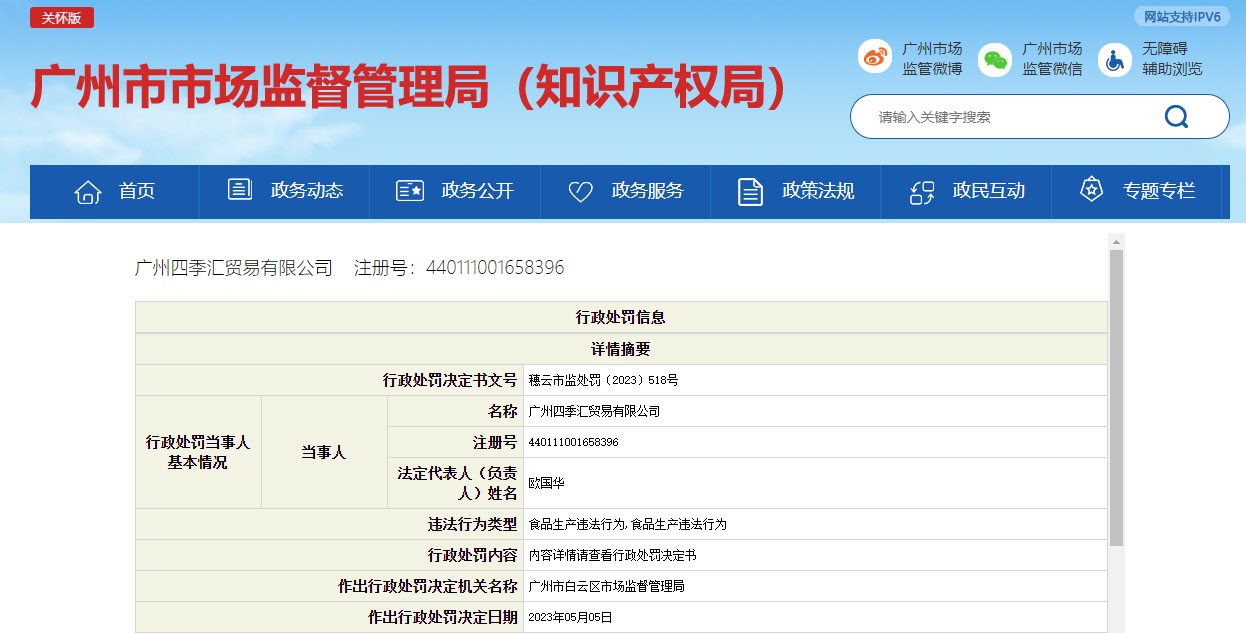Click the page icon beside 政策法规

coord(751,191)
